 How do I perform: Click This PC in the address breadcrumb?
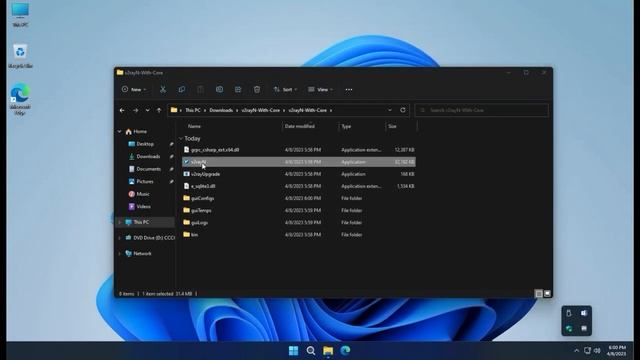(x=193, y=110)
